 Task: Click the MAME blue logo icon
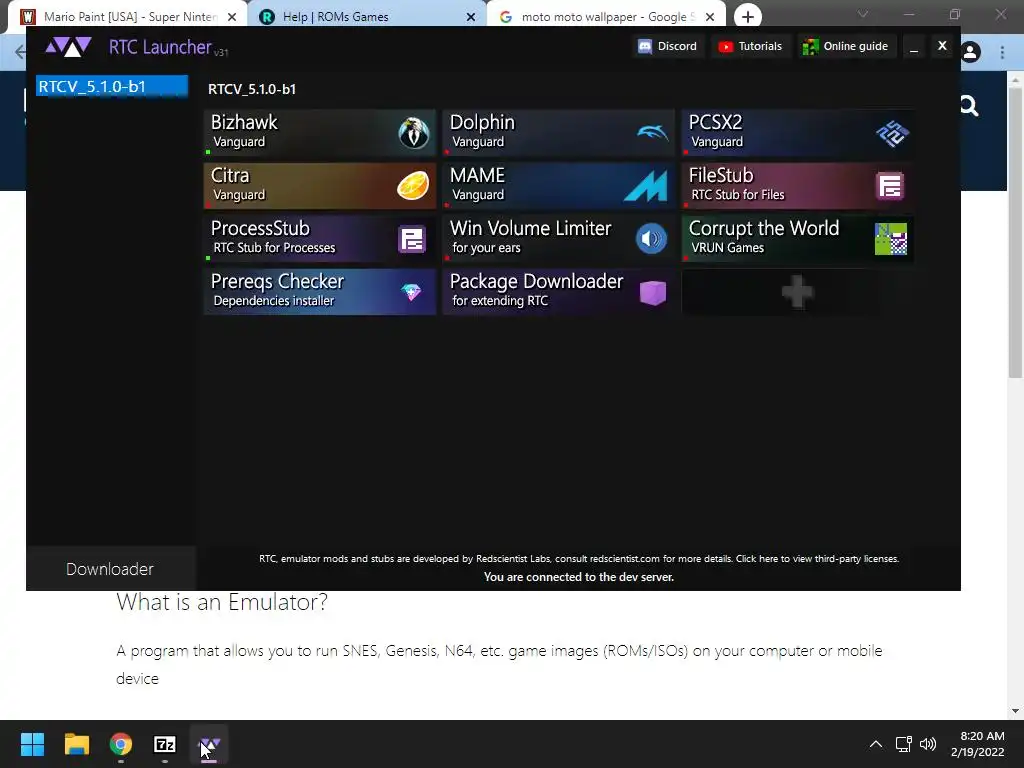click(x=646, y=186)
